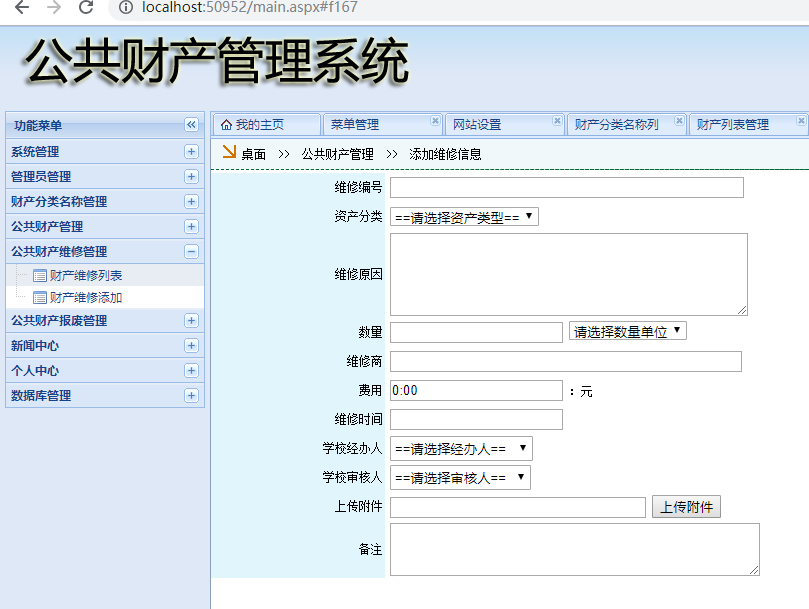The height and width of the screenshot is (609, 809).
Task: Close the 财产分类名称列 tab
Action: coord(679,120)
